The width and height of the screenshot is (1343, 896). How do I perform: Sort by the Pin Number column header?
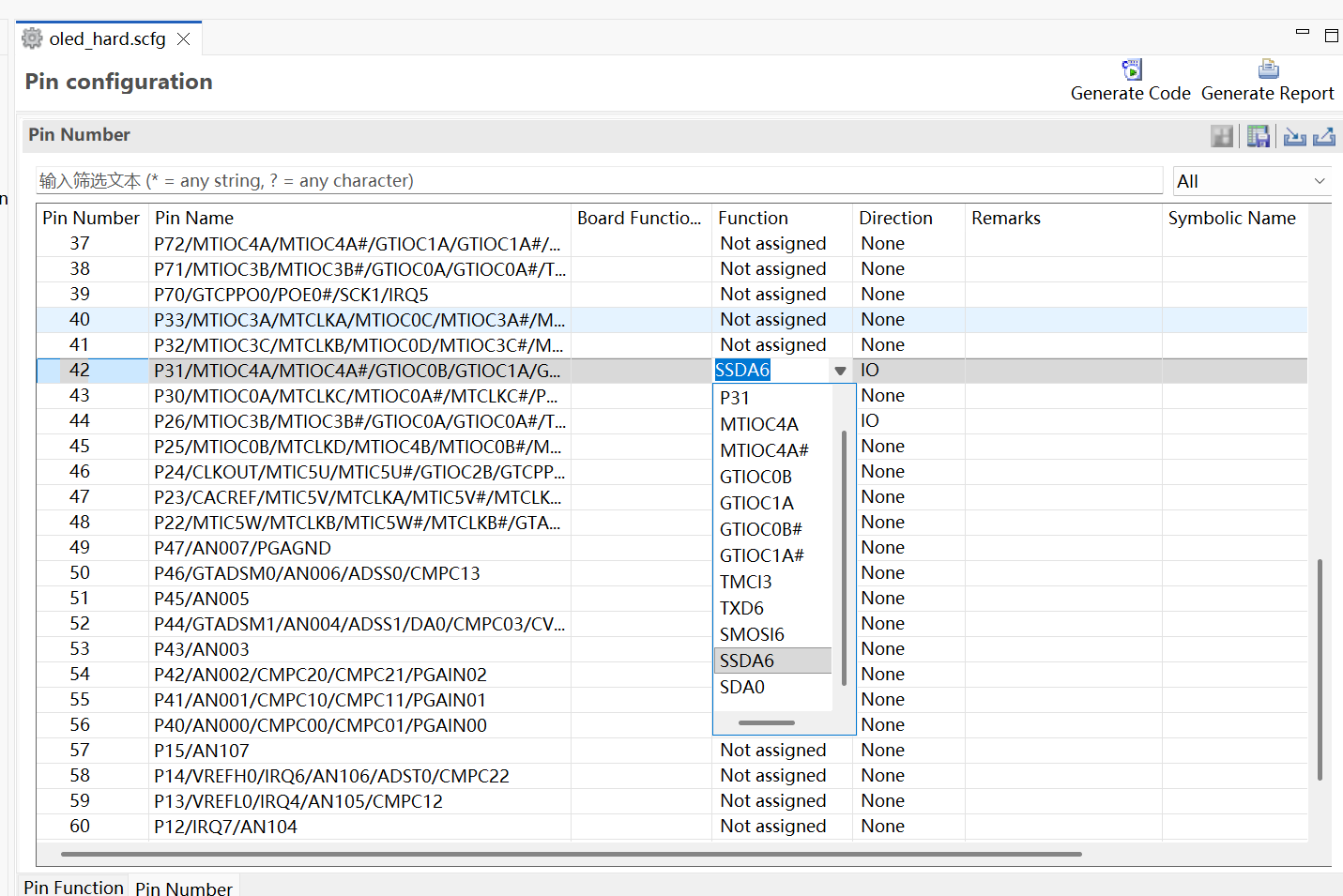pyautogui.click(x=91, y=218)
